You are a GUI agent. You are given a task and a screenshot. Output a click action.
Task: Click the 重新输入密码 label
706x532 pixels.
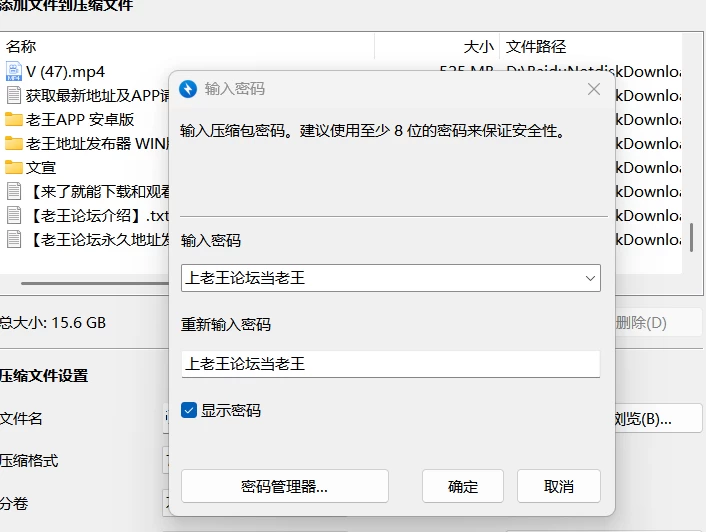(226, 325)
